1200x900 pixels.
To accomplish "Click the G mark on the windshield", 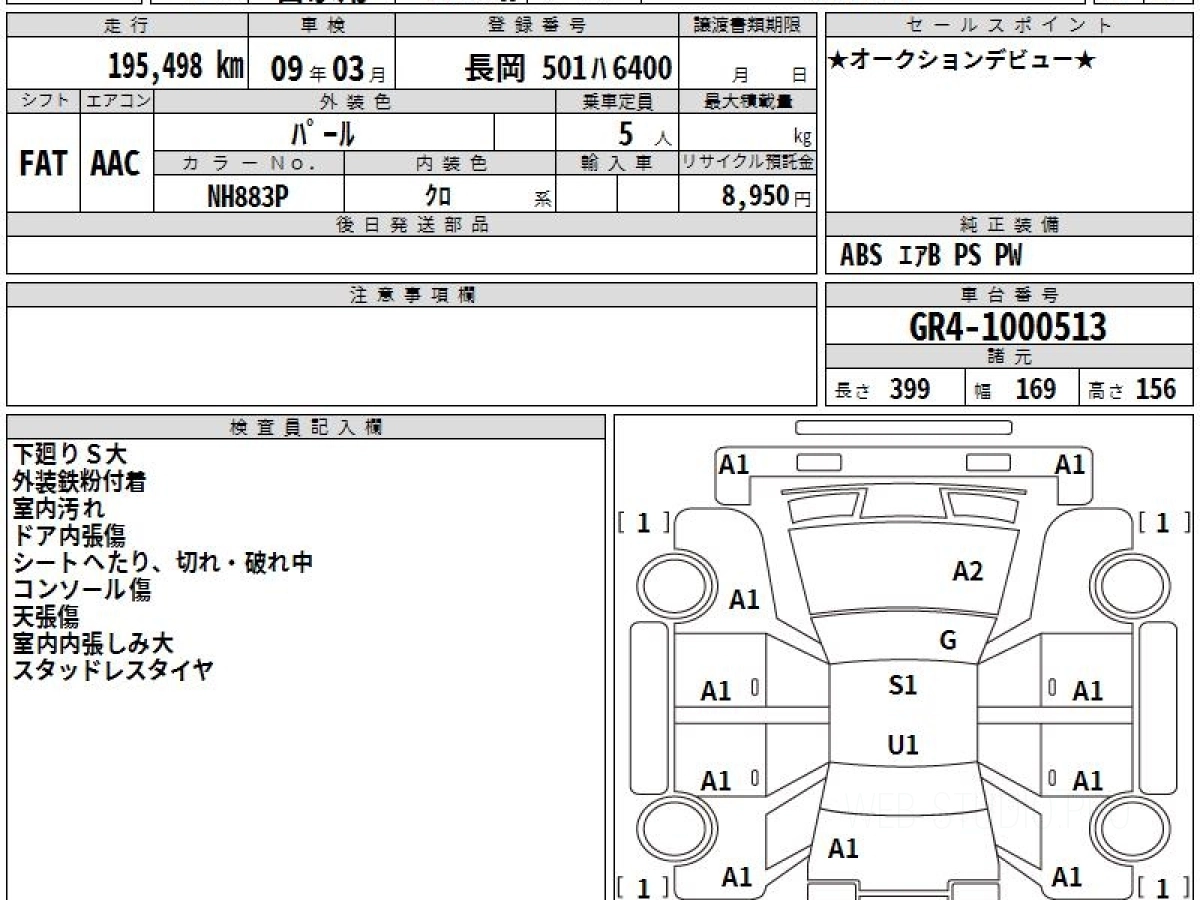I will point(948,641).
